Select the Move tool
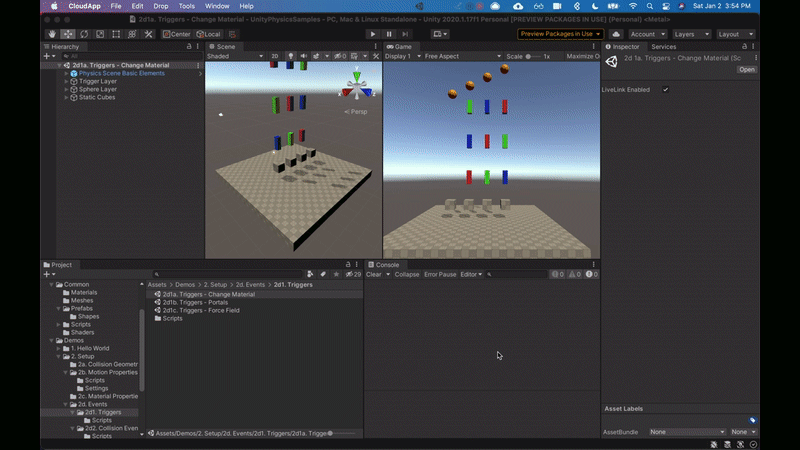Viewport: 800px width, 450px height. pyautogui.click(x=68, y=34)
